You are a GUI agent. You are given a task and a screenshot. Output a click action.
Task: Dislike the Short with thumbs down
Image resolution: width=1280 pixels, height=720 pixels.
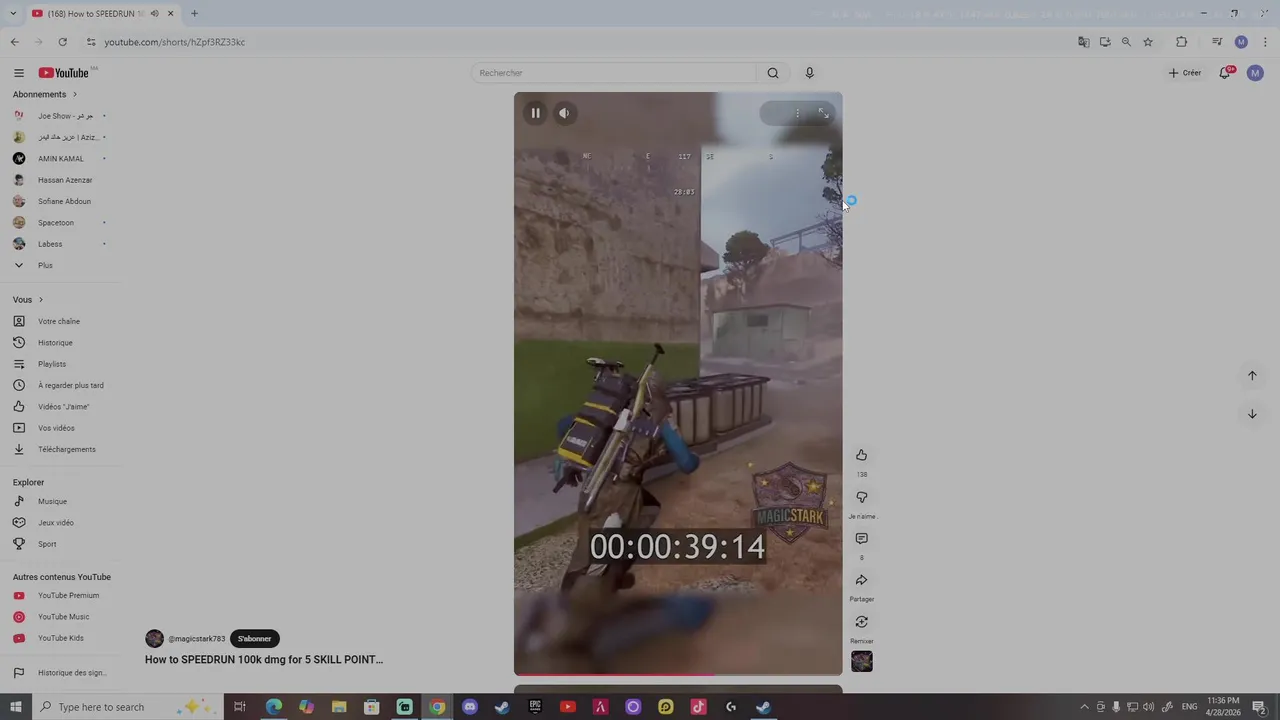pos(861,498)
